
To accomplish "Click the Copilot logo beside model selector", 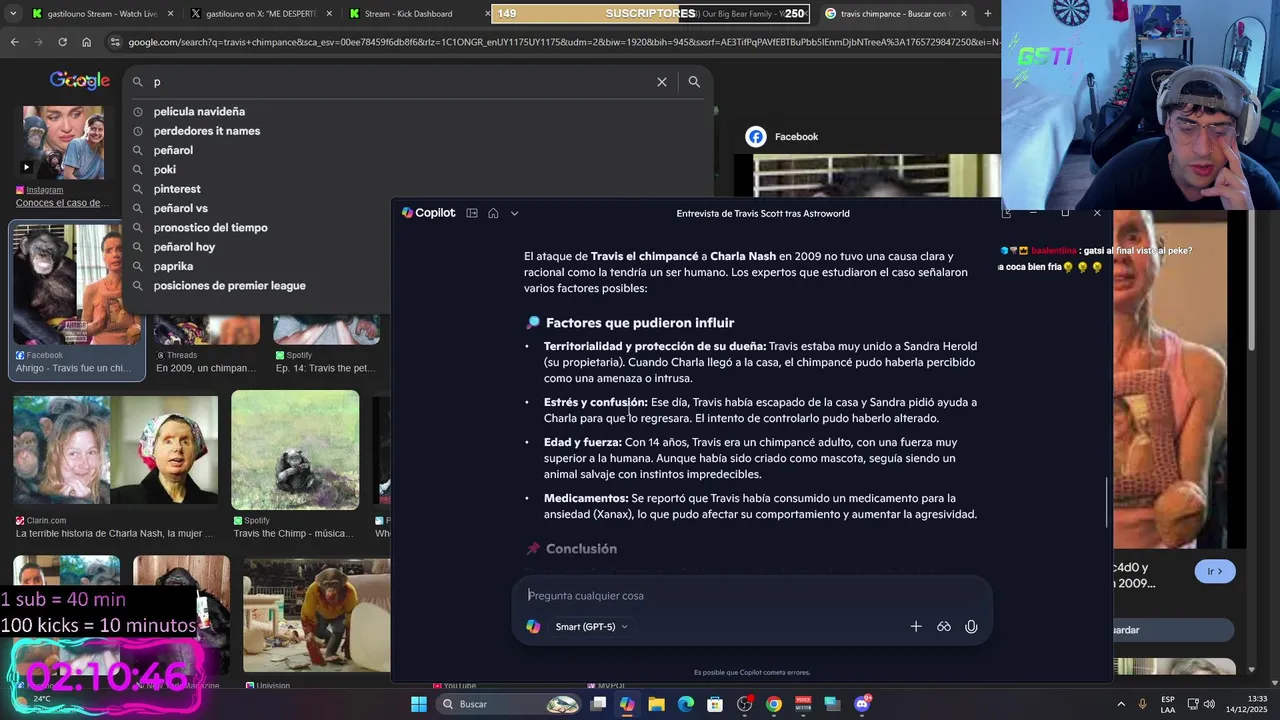I will point(533,627).
